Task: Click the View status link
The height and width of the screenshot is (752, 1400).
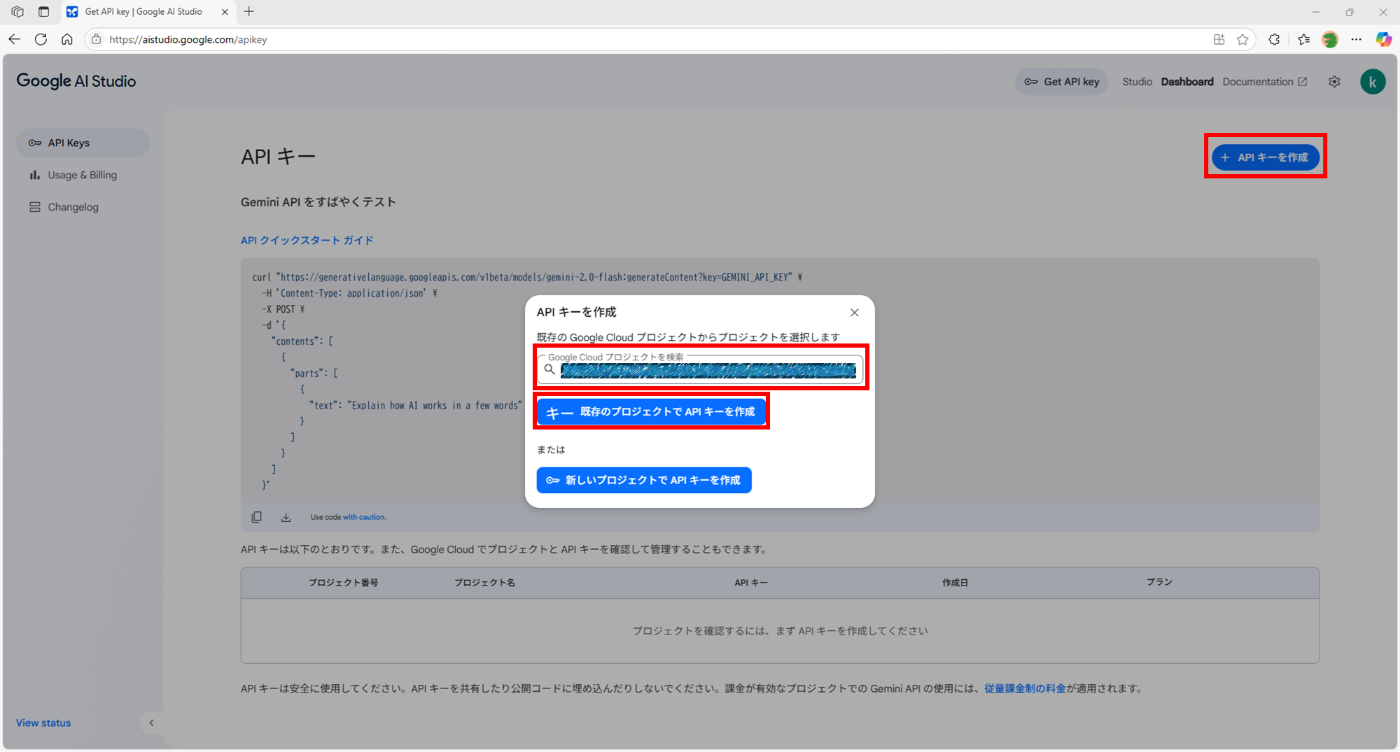Action: point(43,723)
